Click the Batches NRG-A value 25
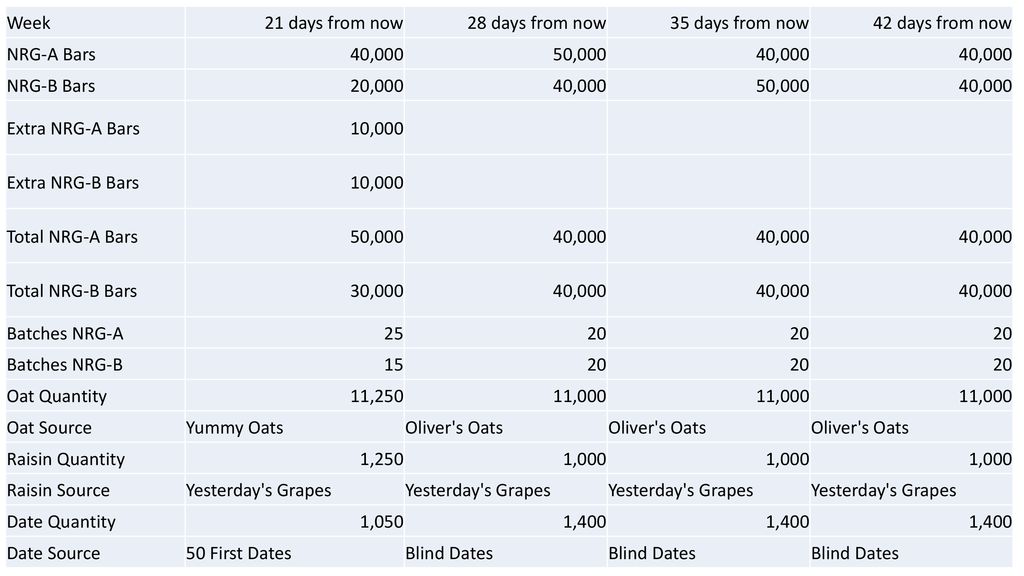 point(393,334)
